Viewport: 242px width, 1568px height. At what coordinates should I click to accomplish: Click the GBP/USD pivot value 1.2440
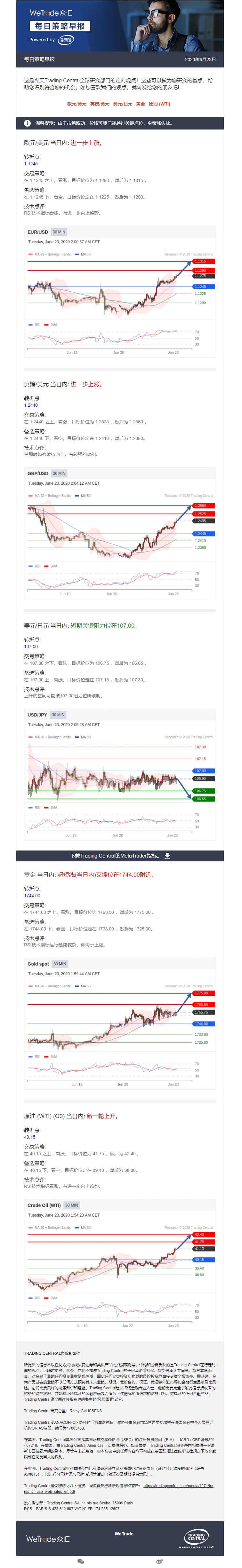click(x=31, y=405)
